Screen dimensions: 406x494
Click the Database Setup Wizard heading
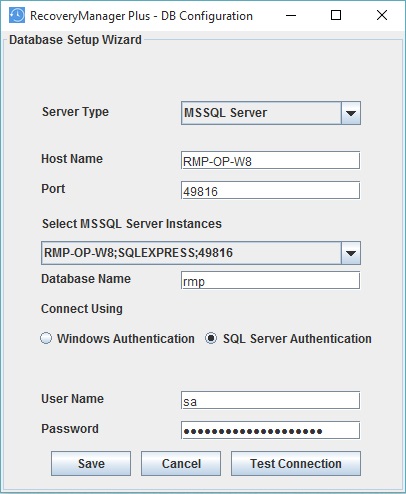(75, 40)
